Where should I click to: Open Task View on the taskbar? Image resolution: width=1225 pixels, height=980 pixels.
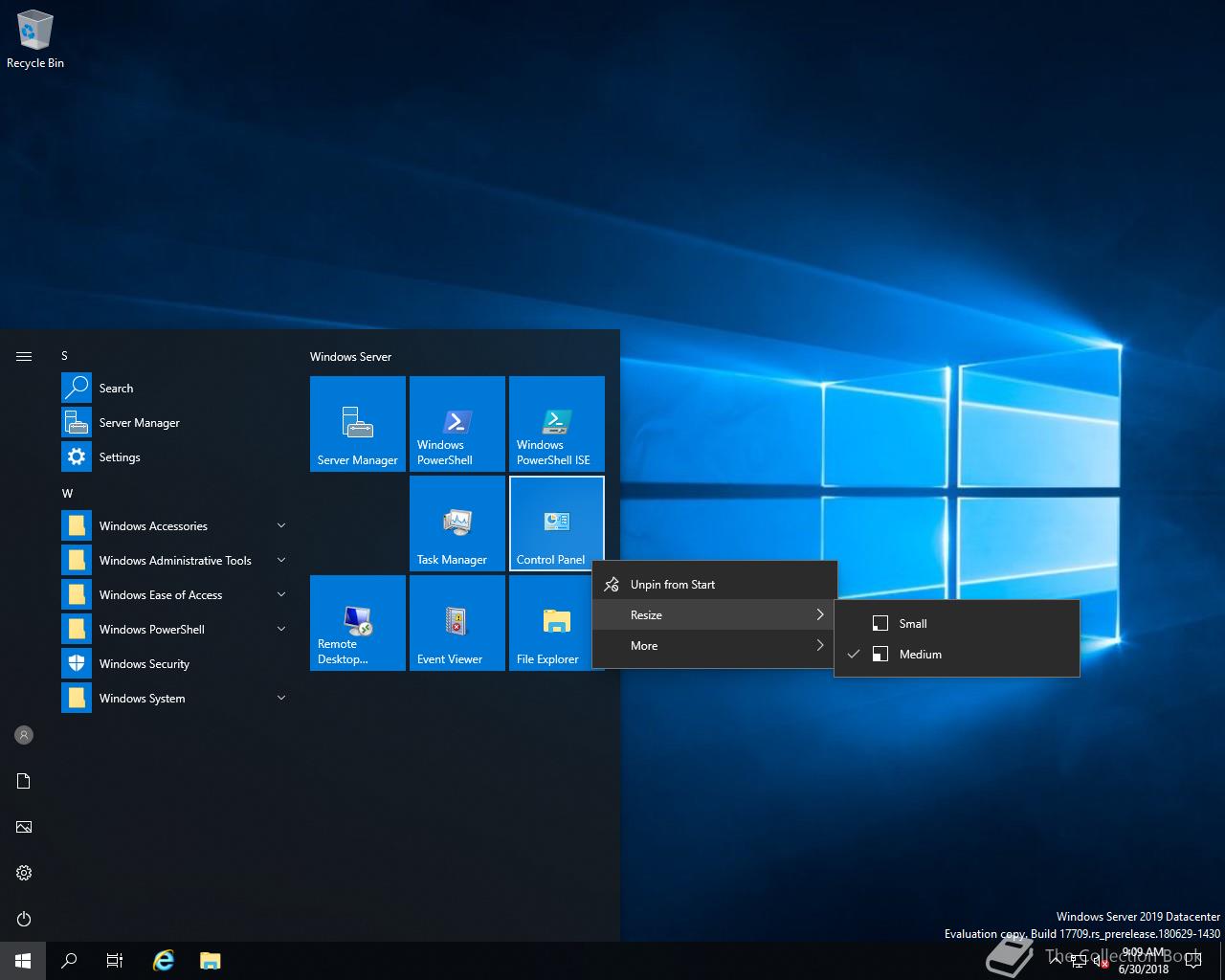[115, 961]
